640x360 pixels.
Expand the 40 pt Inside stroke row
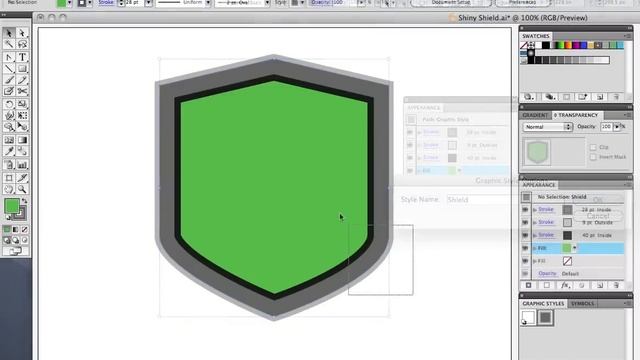[535, 236]
